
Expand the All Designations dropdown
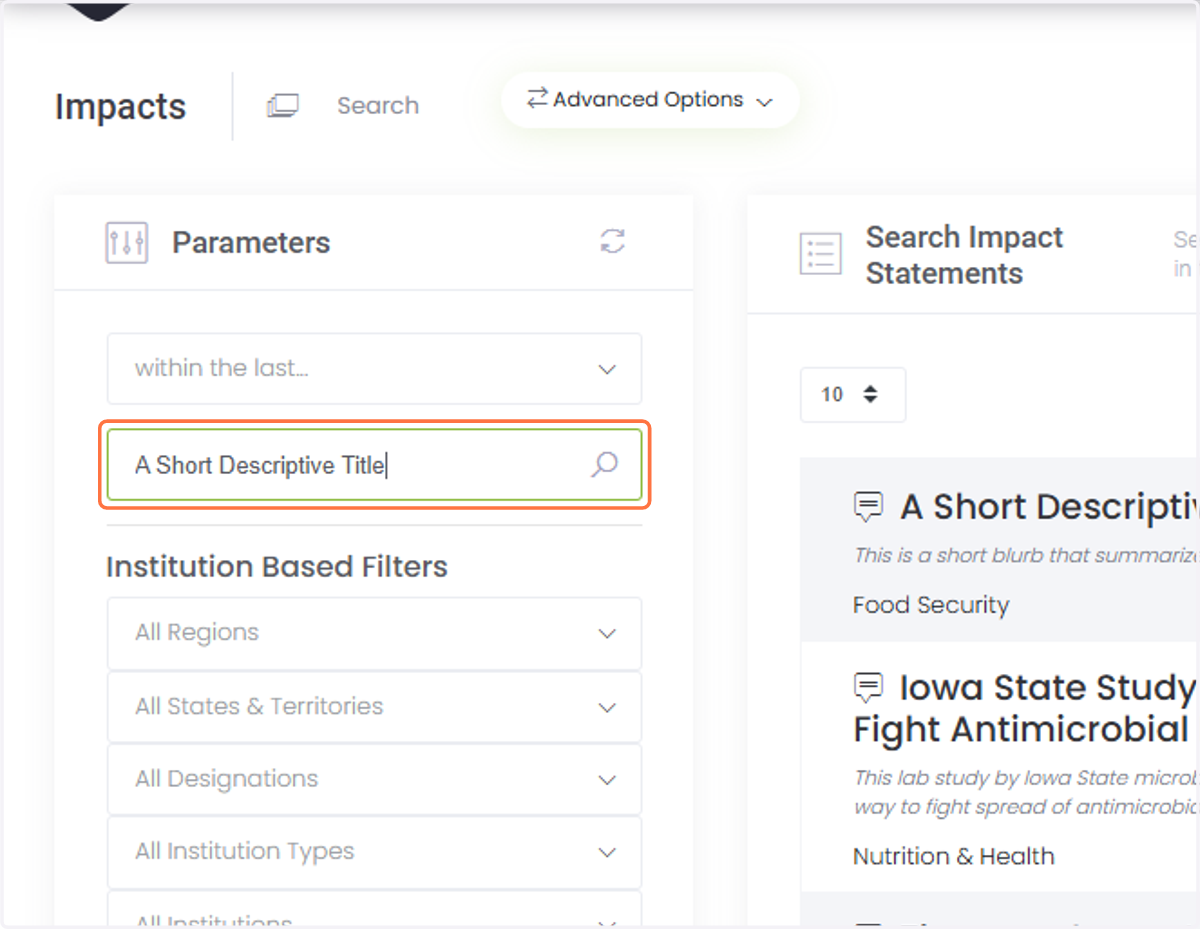374,779
